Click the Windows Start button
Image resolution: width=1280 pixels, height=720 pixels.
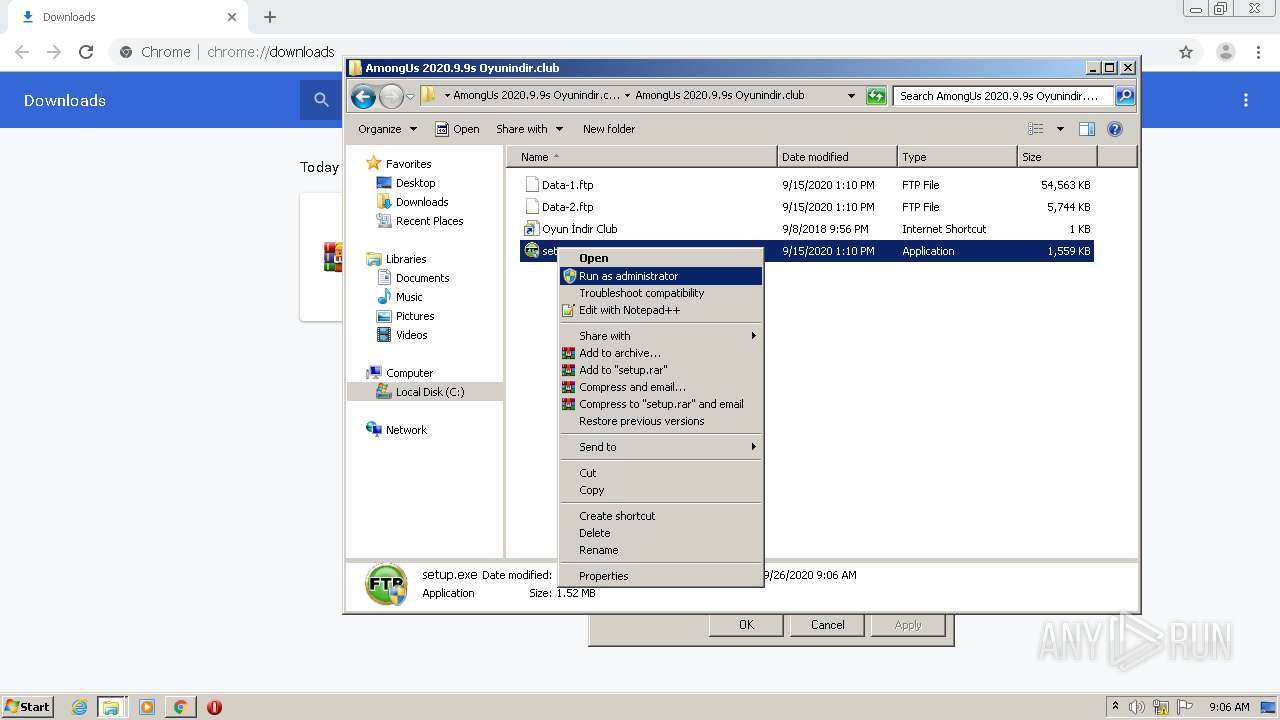[x=28, y=706]
